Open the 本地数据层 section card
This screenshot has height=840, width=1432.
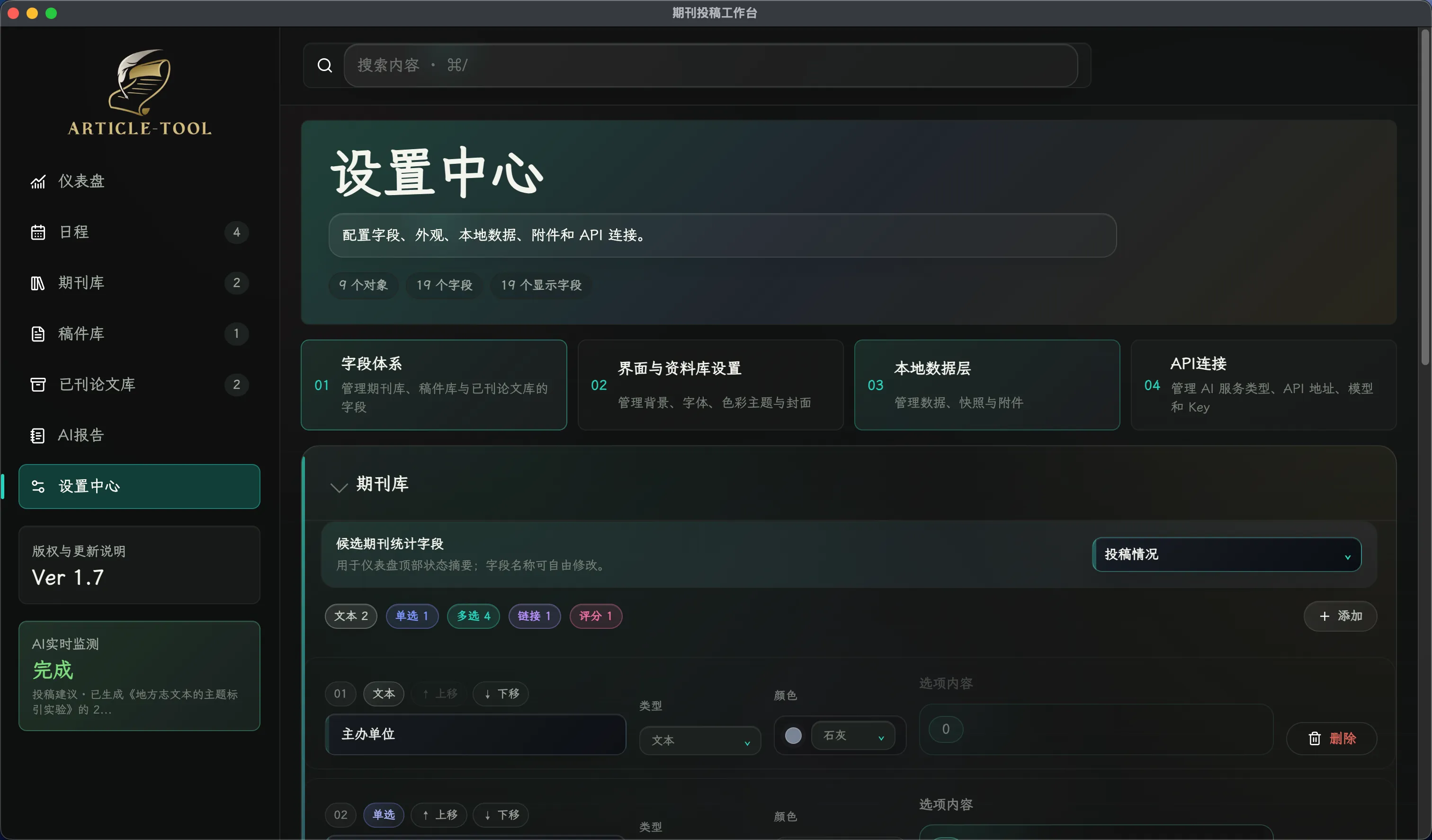coord(987,385)
